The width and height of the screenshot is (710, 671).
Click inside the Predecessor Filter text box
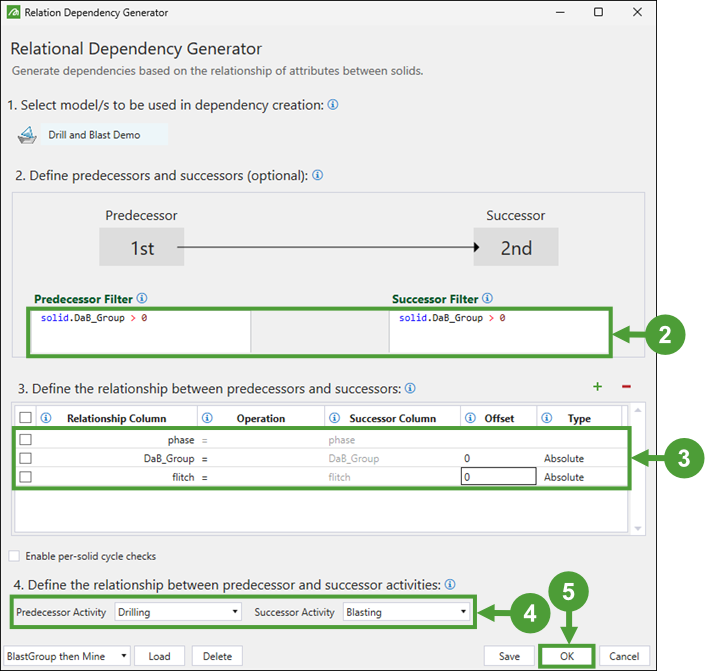coord(140,332)
